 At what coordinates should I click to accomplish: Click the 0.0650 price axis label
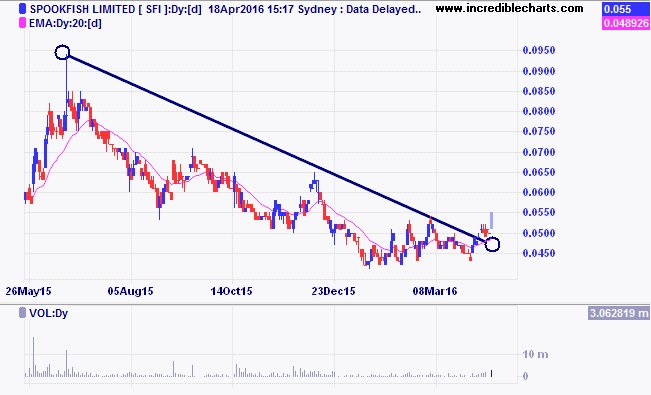click(x=538, y=172)
